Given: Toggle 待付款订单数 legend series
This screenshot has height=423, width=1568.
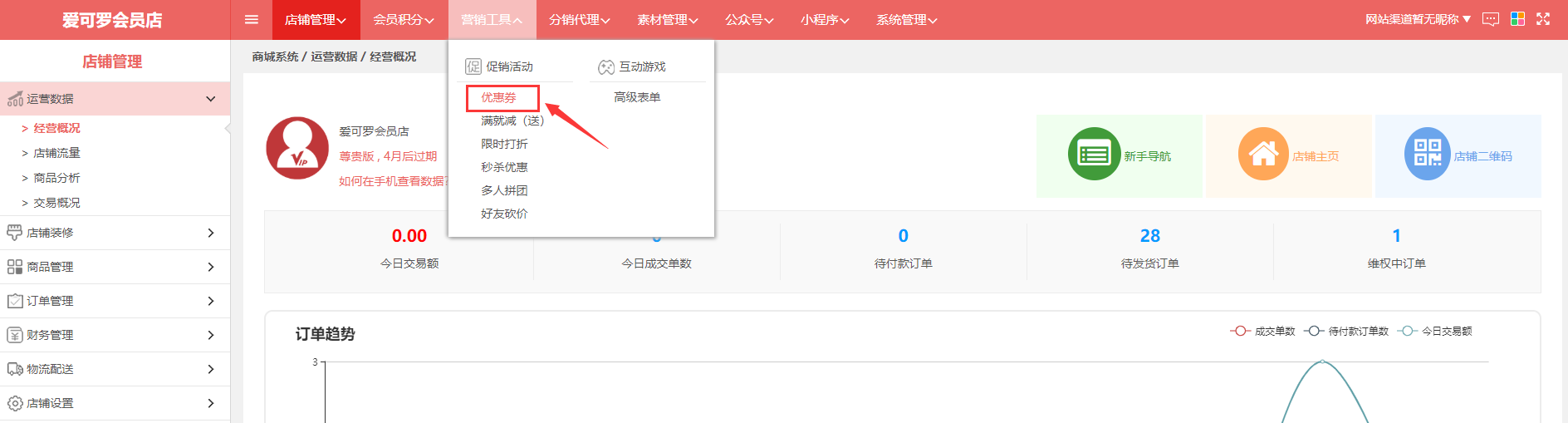Looking at the screenshot, I should 1346,331.
